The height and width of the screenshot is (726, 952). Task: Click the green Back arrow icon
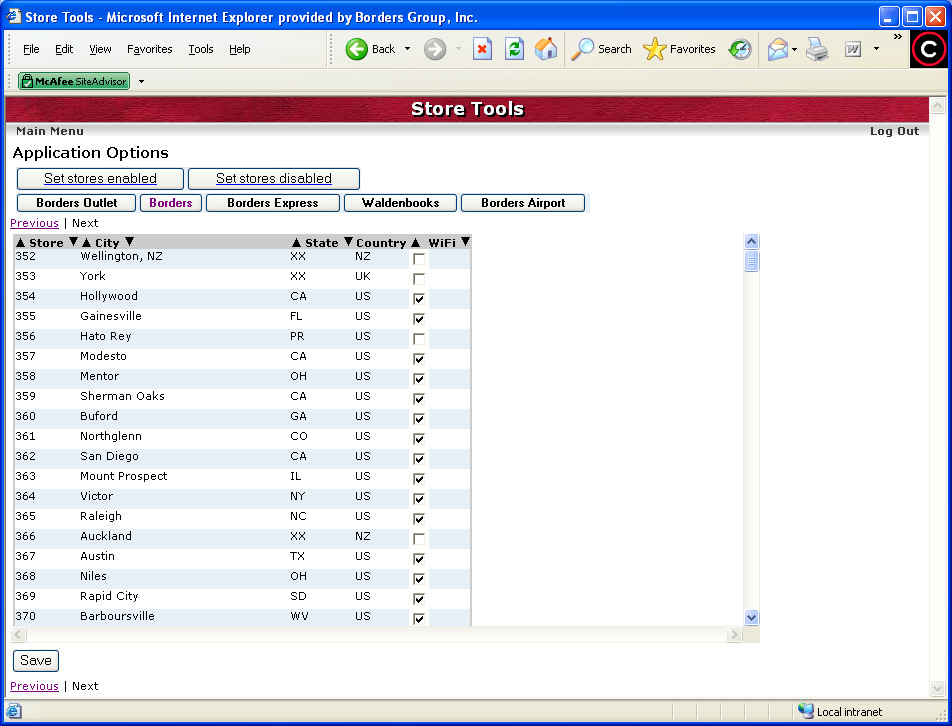[357, 49]
